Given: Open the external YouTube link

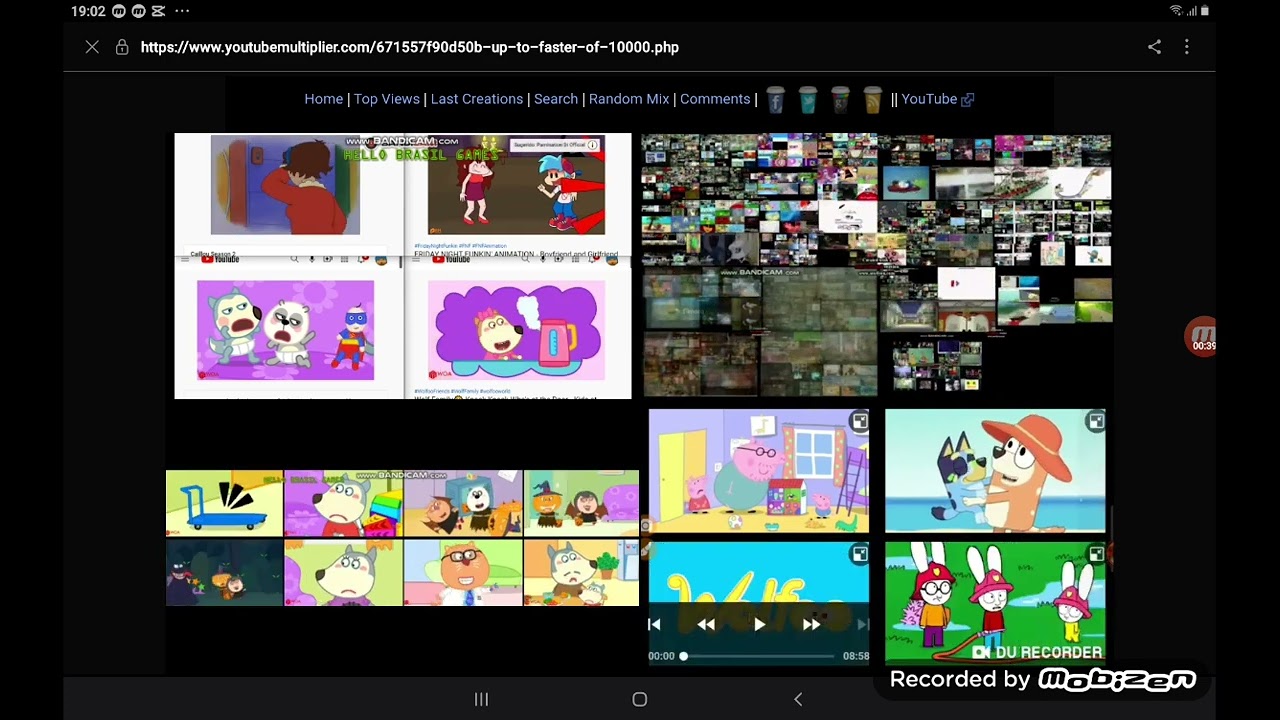Looking at the screenshot, I should (x=938, y=99).
